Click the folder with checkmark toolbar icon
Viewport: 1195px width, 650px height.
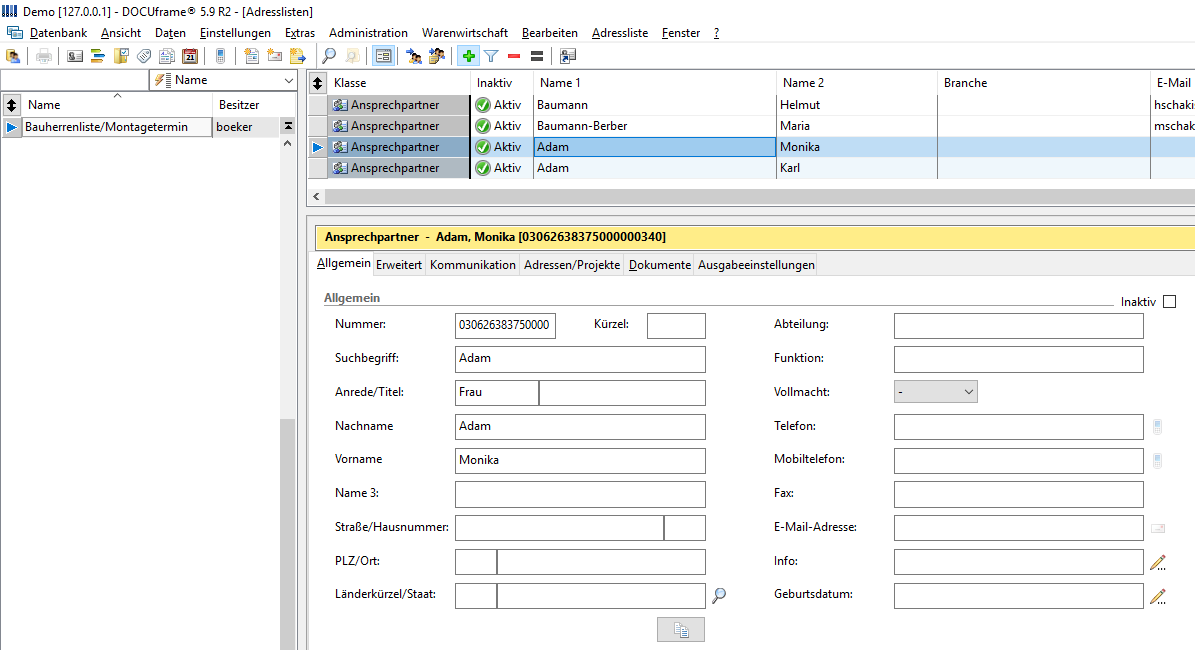tap(120, 56)
